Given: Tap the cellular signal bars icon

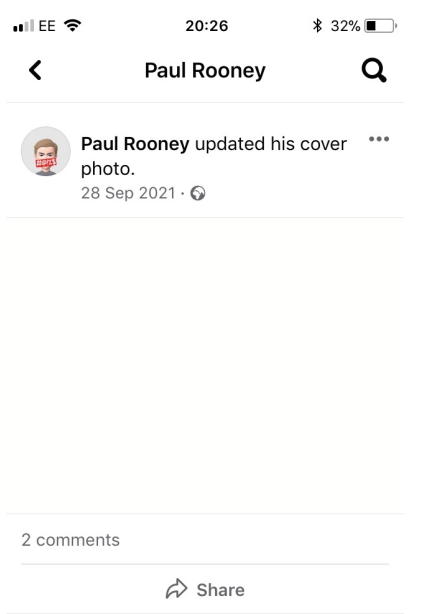Looking at the screenshot, I should coord(24,26).
